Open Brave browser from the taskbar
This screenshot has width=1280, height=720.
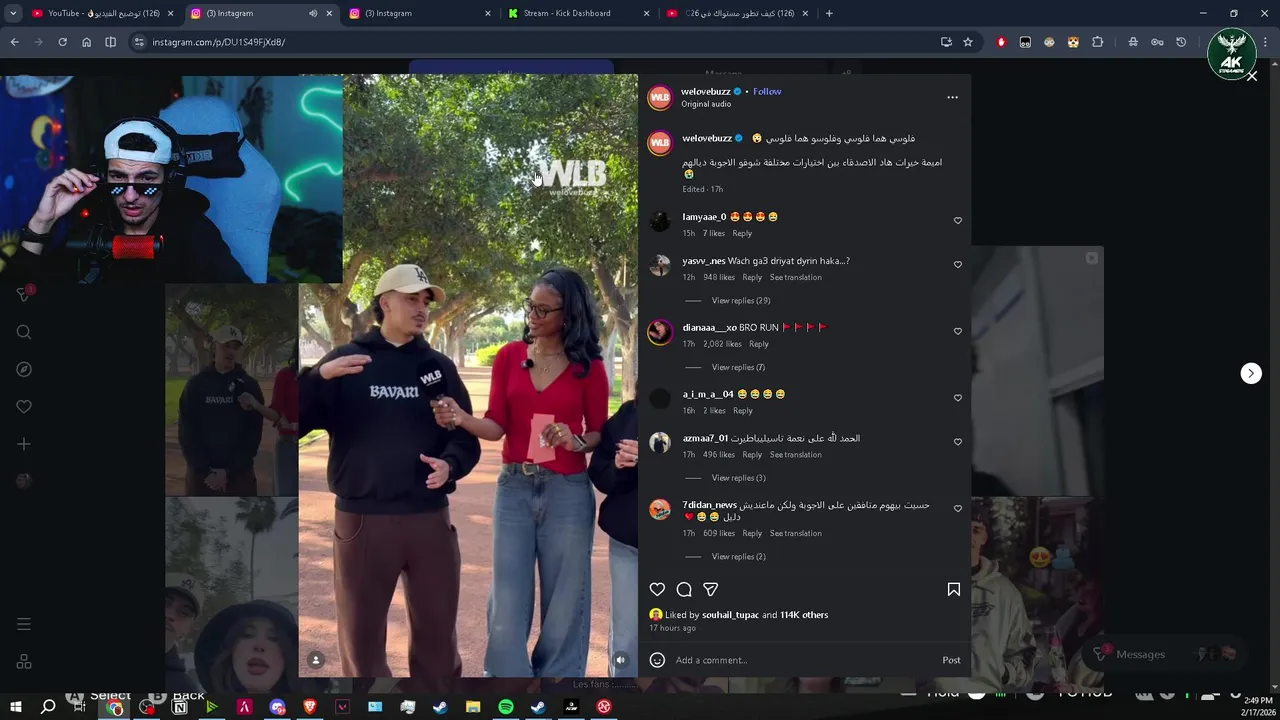coord(310,707)
